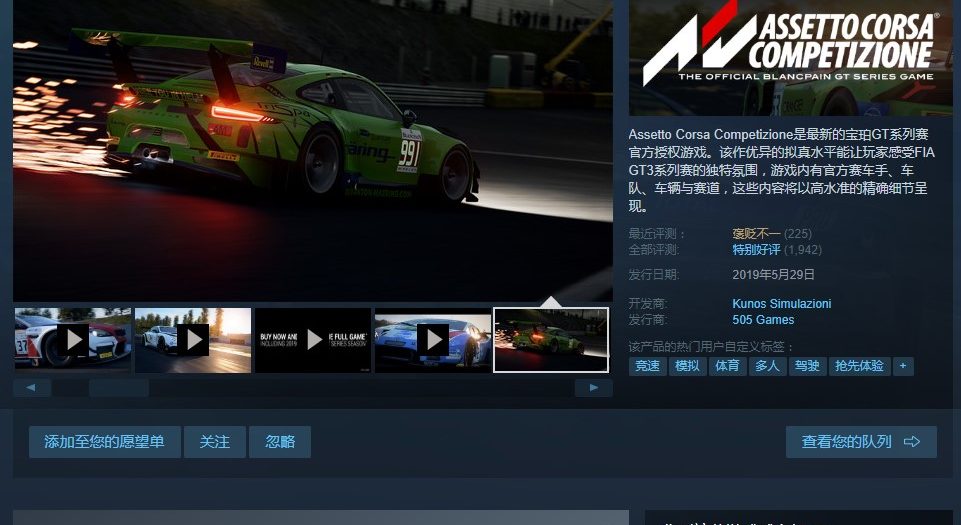Select the 模拟 simulation tag
The width and height of the screenshot is (961, 525).
(687, 366)
